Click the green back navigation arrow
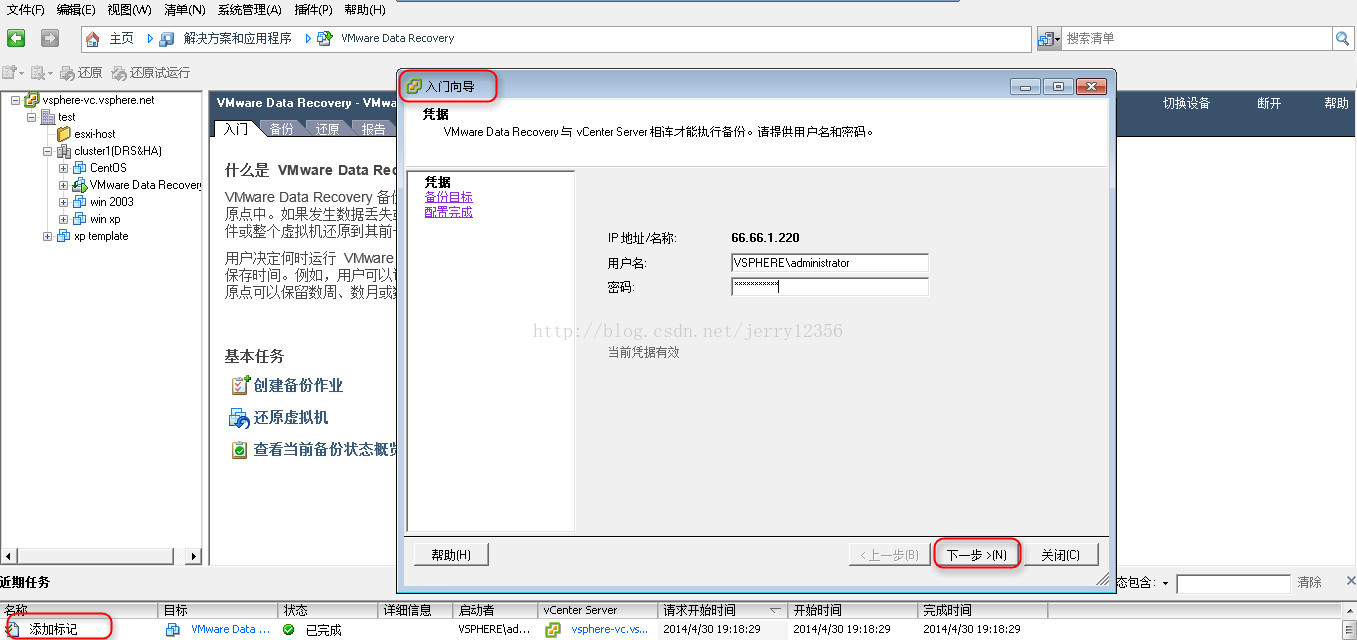Image resolution: width=1357 pixels, height=640 pixels. 16,38
